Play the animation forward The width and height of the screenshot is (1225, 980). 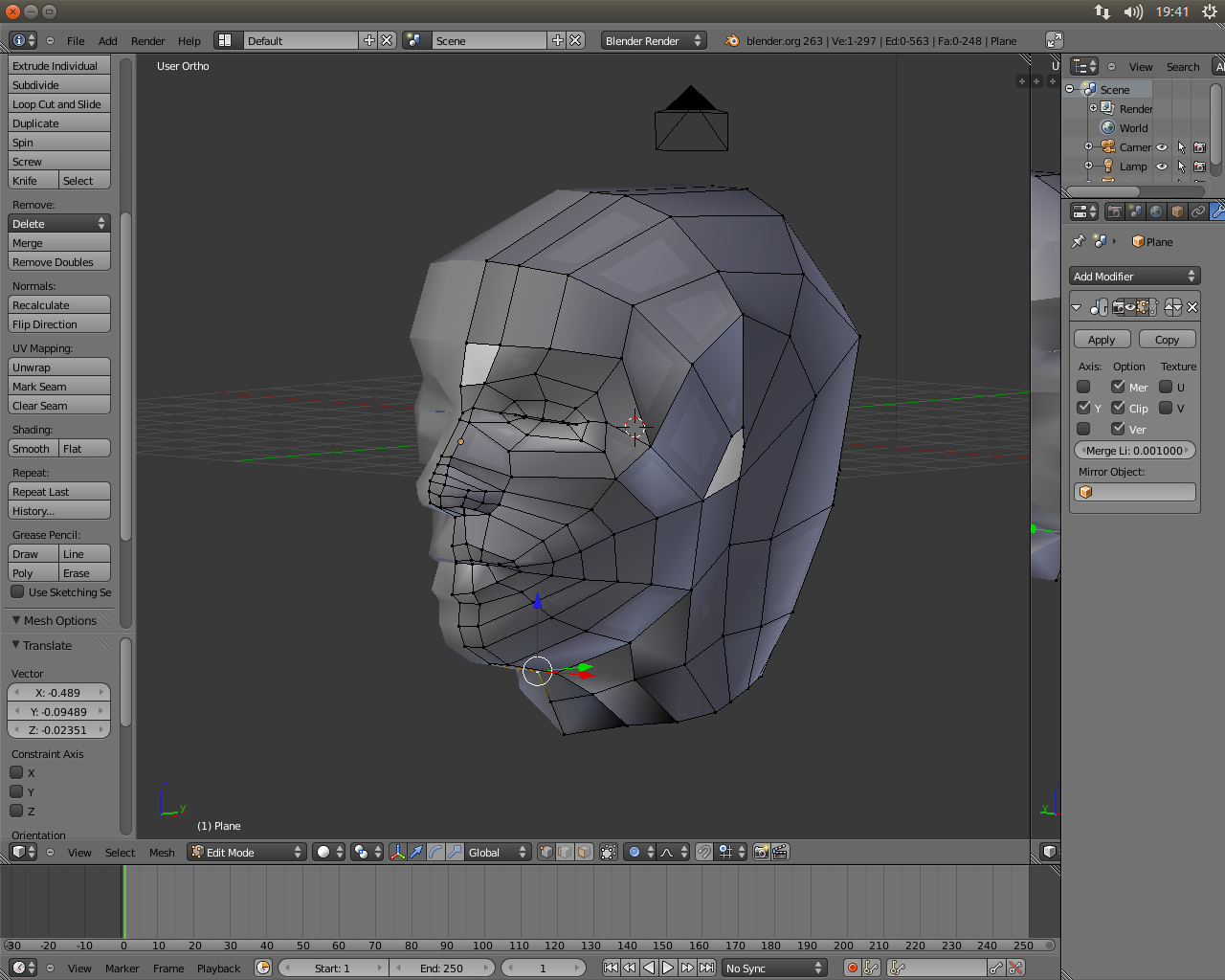(x=668, y=968)
